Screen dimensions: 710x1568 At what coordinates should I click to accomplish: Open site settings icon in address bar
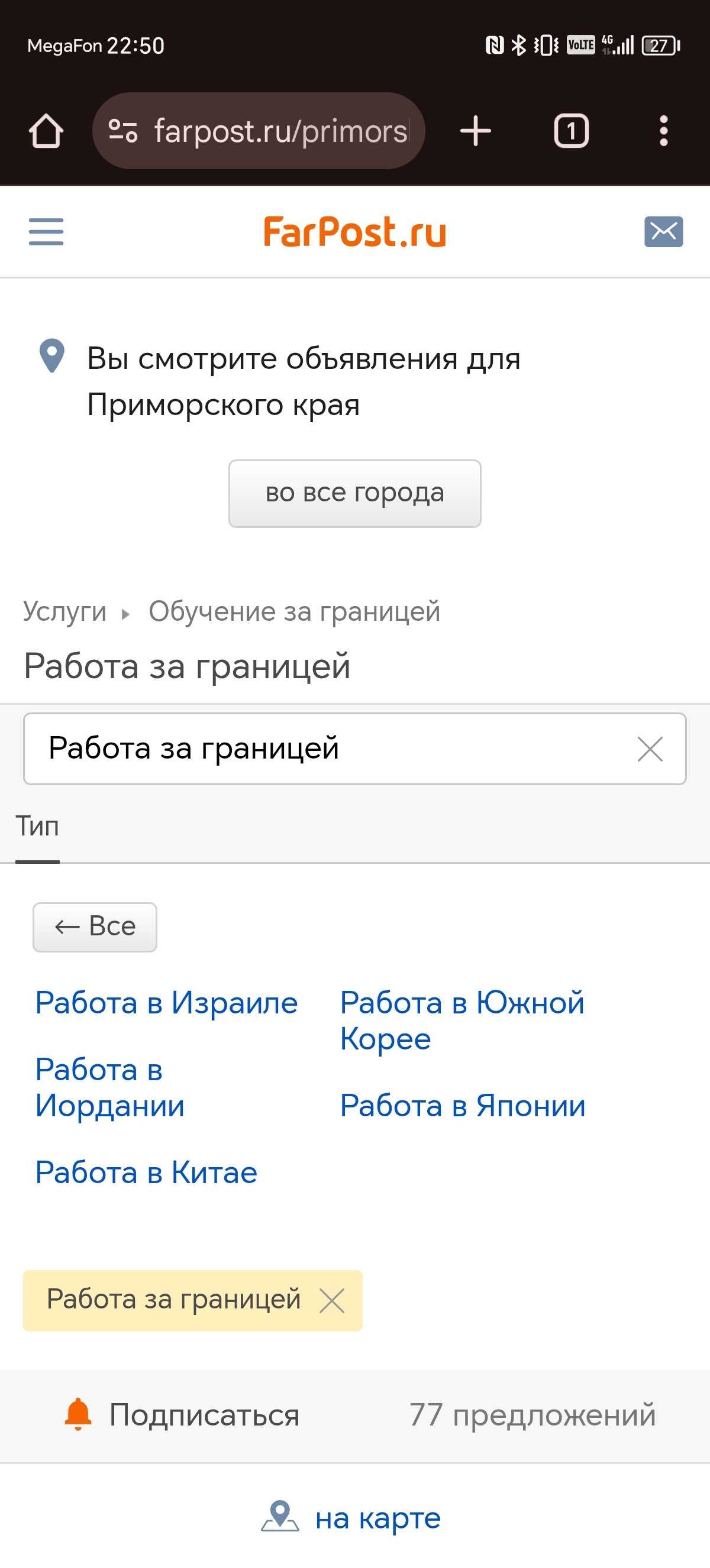click(x=122, y=131)
